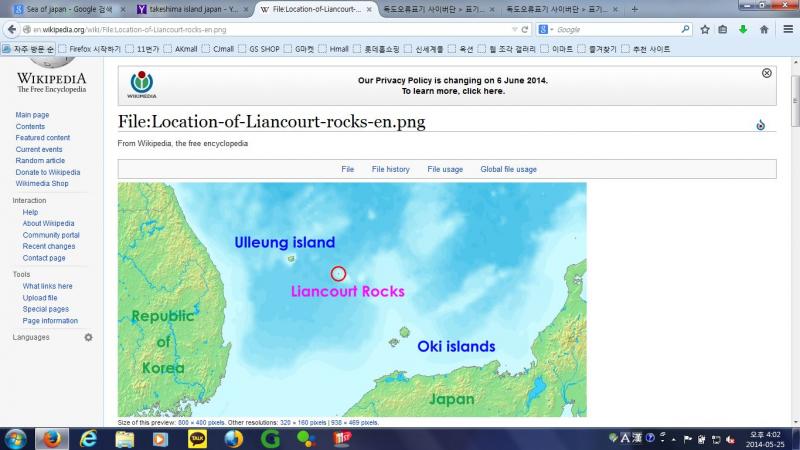Close the File:Location-of-Liancourt tab

[369, 9]
